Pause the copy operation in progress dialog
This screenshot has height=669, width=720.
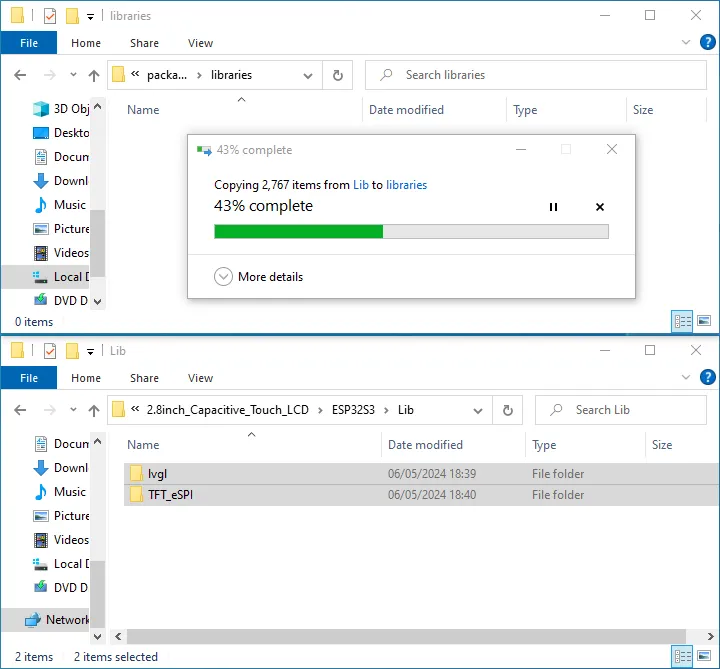pyautogui.click(x=553, y=207)
